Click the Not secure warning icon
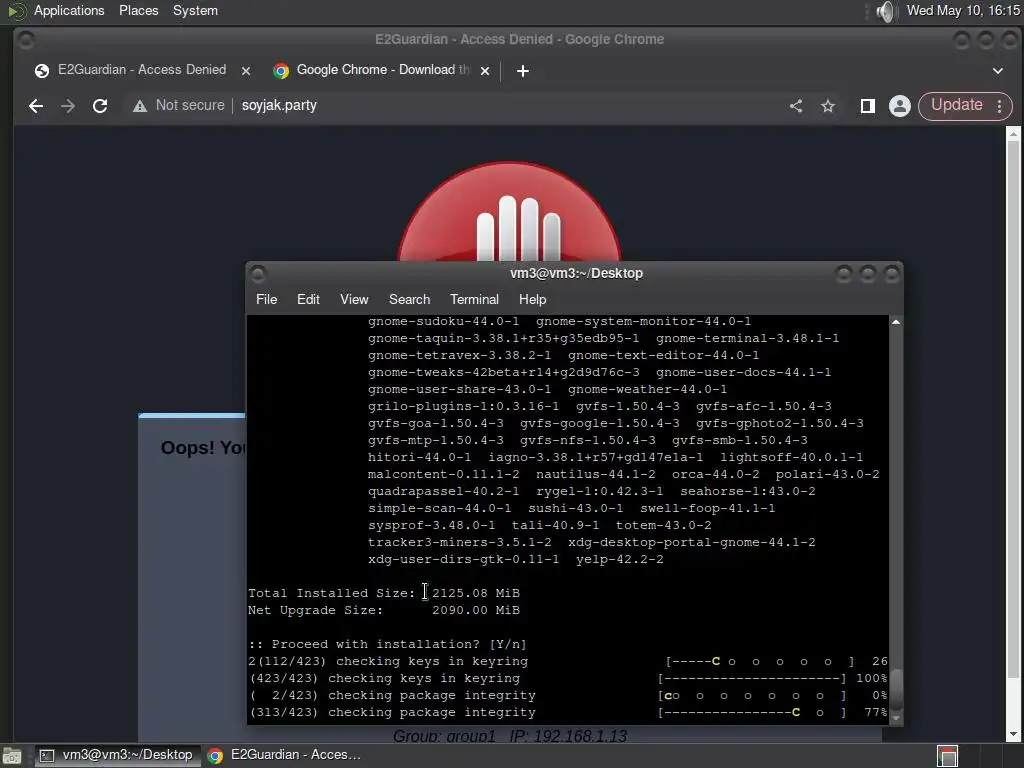The height and width of the screenshot is (768, 1024). [140, 106]
